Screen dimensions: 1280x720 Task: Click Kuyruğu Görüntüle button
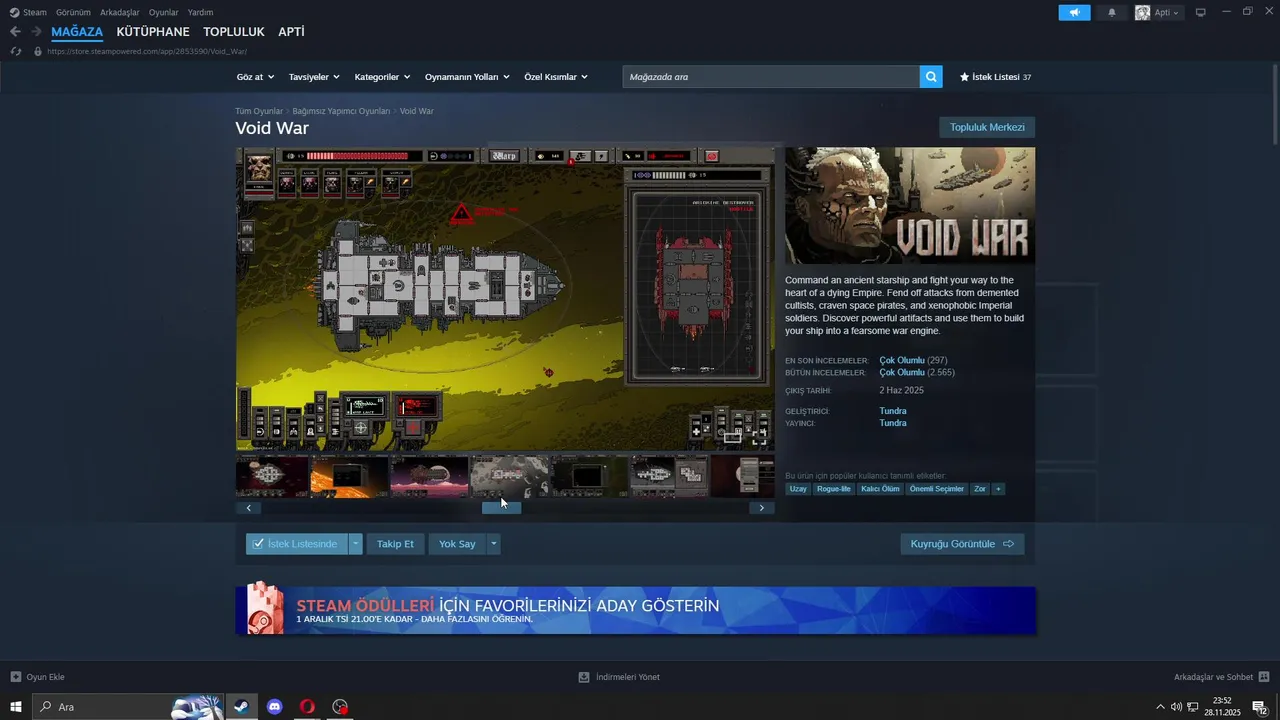coord(962,544)
